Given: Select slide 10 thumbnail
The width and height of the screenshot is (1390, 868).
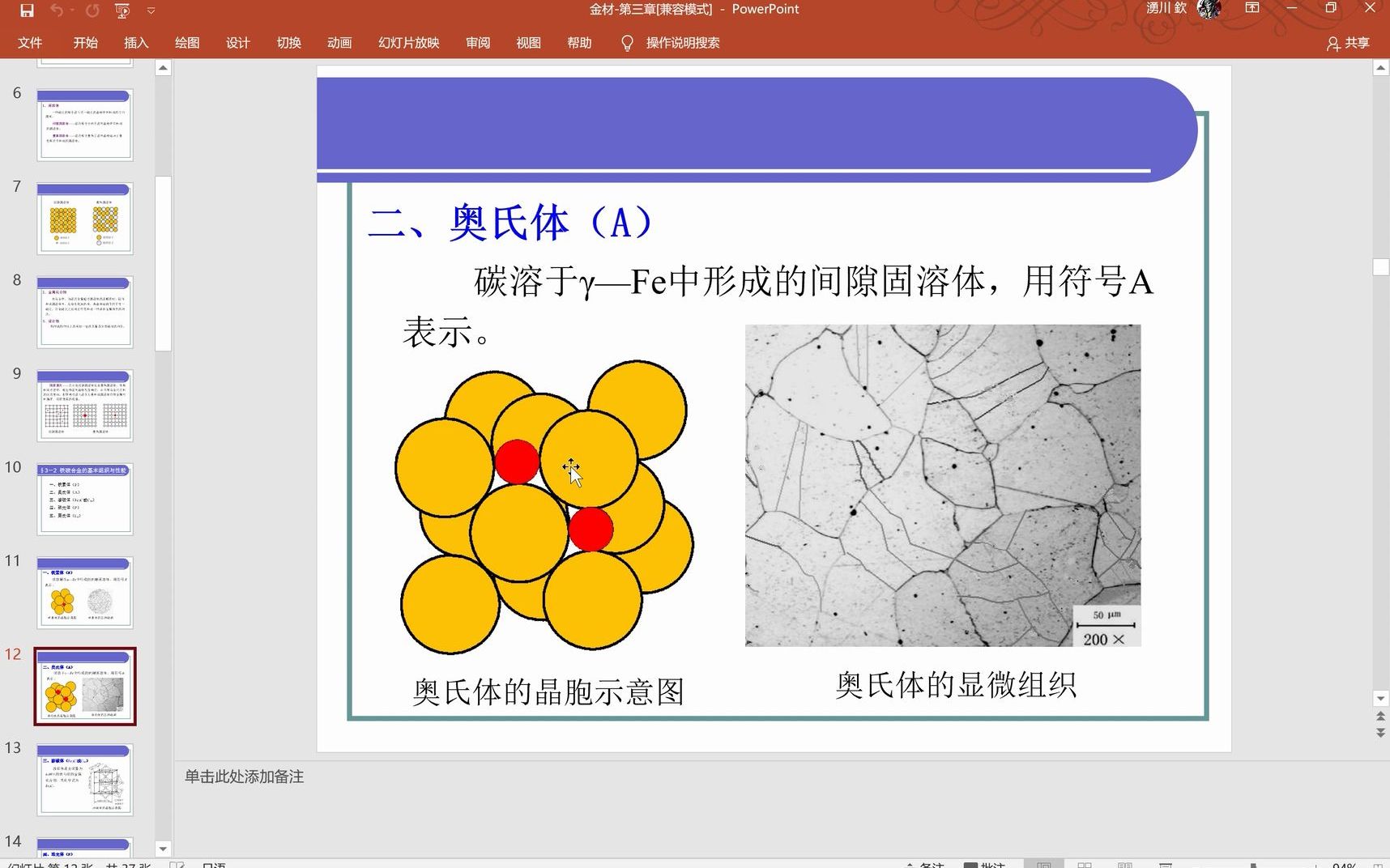Looking at the screenshot, I should pos(85,499).
